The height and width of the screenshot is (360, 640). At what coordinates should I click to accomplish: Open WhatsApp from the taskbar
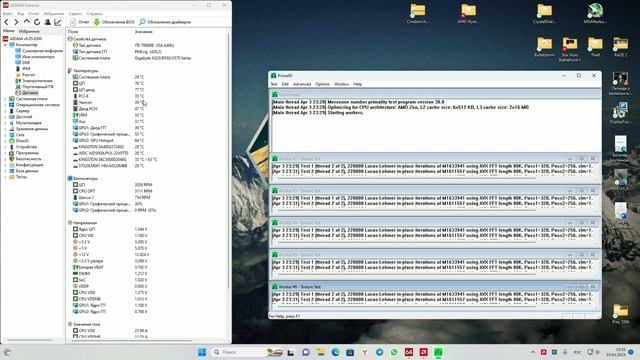click(394, 352)
